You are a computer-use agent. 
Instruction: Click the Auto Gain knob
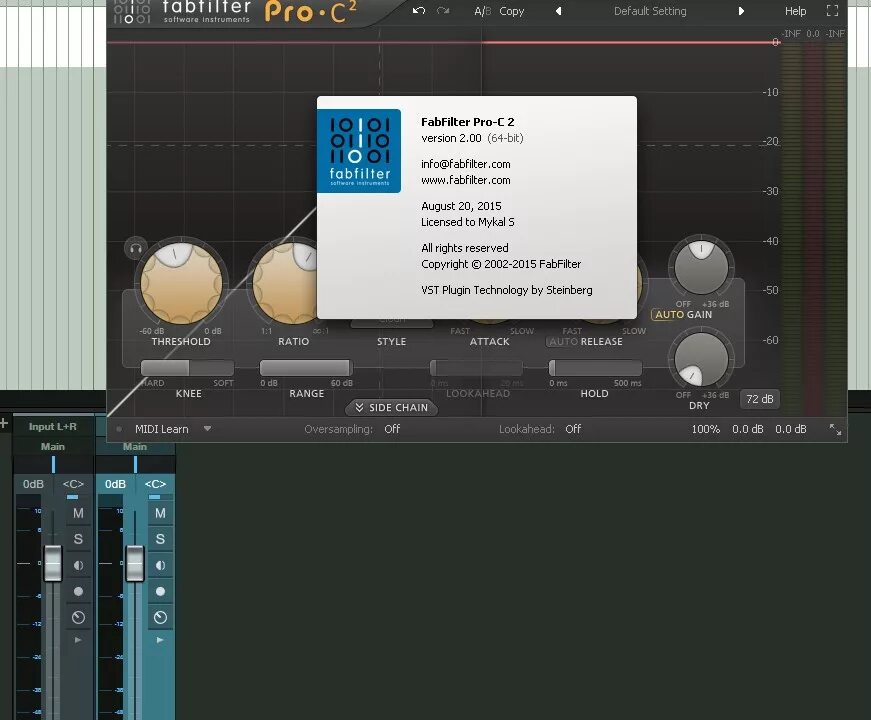point(701,267)
